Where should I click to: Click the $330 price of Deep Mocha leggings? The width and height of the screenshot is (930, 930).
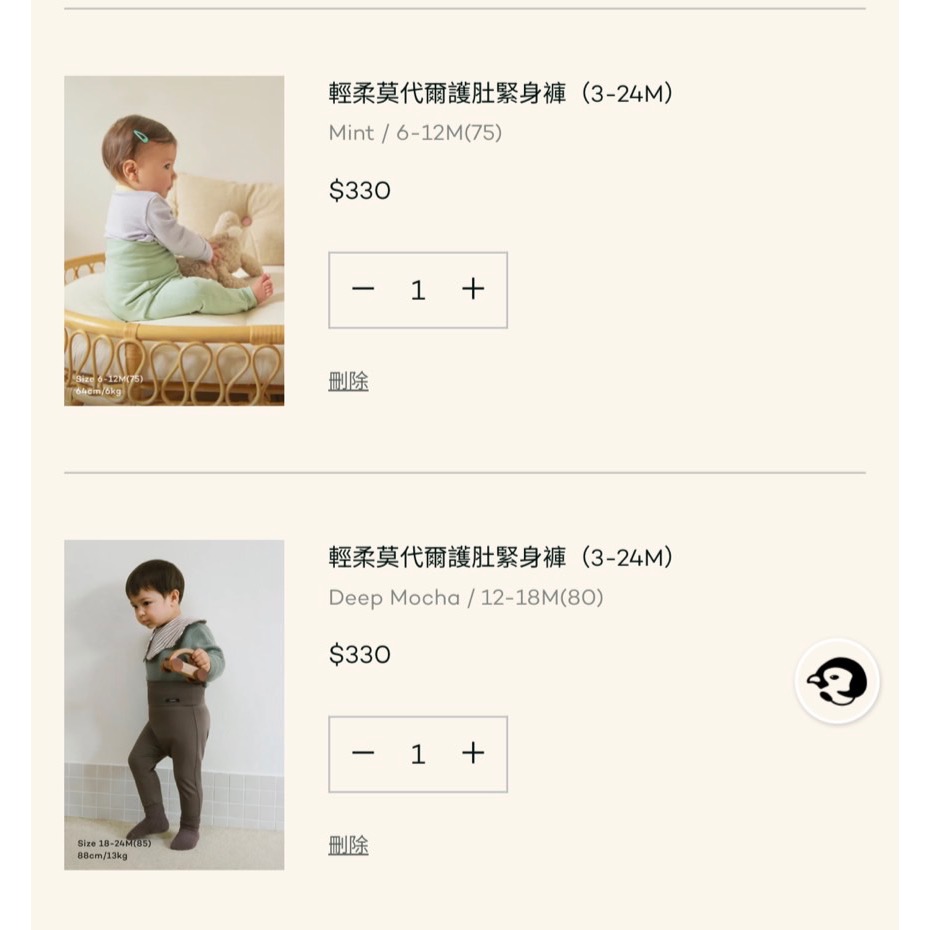359,655
